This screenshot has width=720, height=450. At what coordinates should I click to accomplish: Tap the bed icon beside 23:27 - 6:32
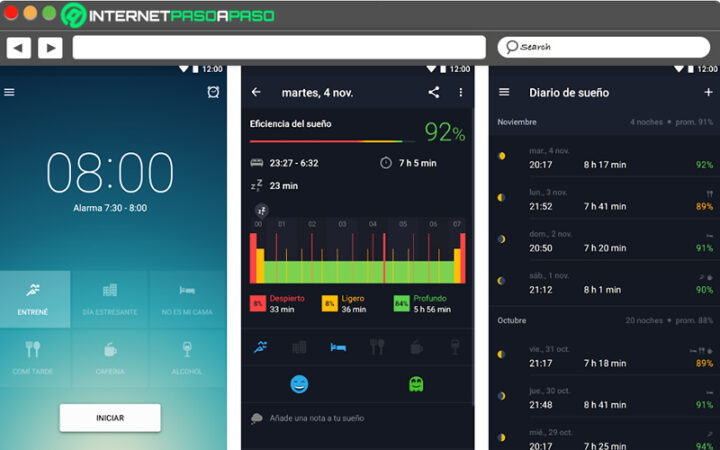(x=257, y=163)
